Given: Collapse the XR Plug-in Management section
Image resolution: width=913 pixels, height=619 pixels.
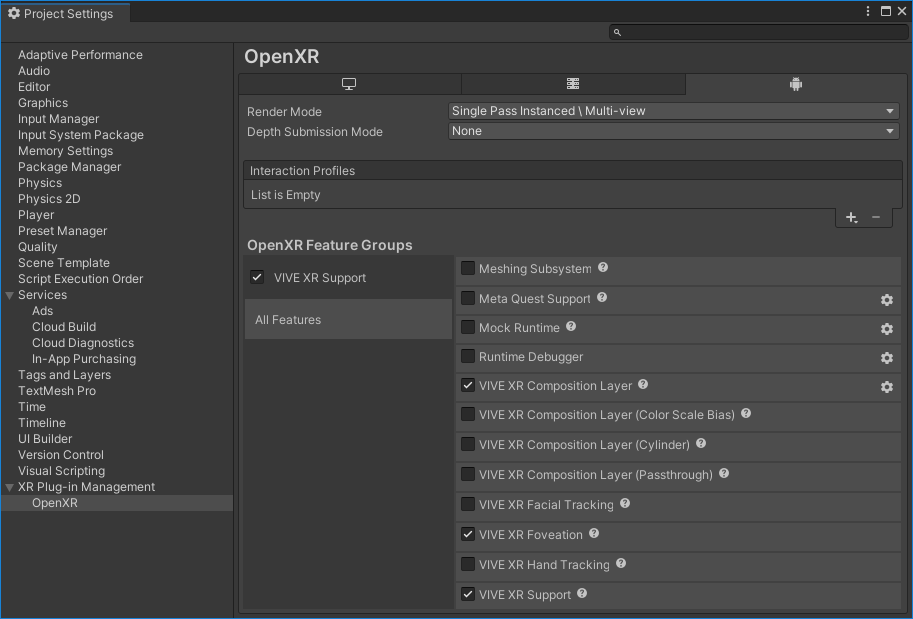Looking at the screenshot, I should pos(9,487).
